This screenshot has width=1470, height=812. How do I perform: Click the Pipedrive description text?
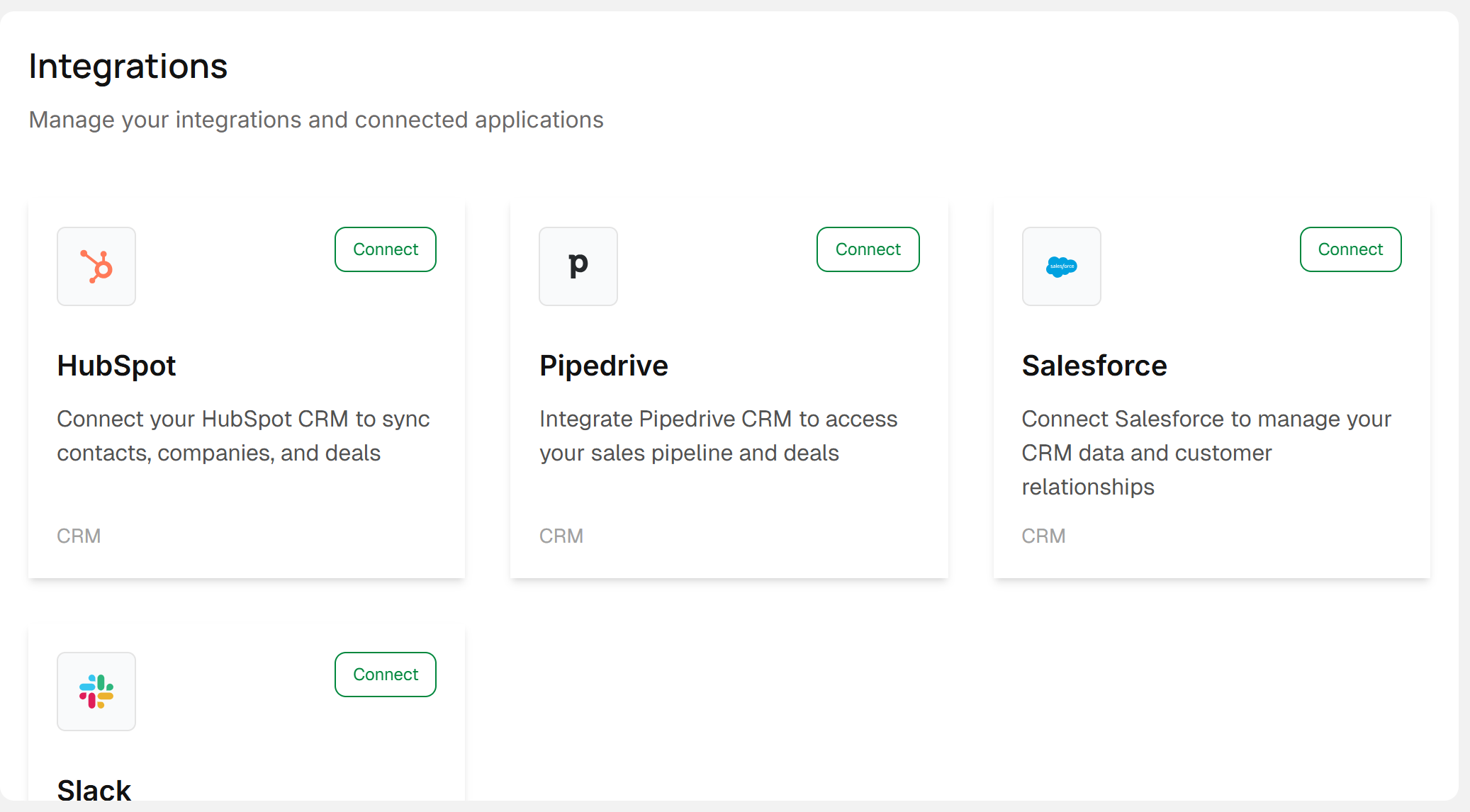tap(718, 436)
